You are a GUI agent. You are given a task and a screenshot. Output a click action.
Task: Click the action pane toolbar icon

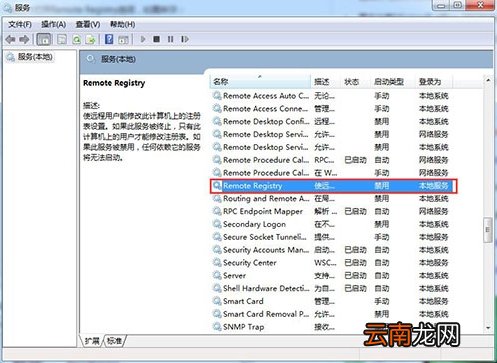123,39
